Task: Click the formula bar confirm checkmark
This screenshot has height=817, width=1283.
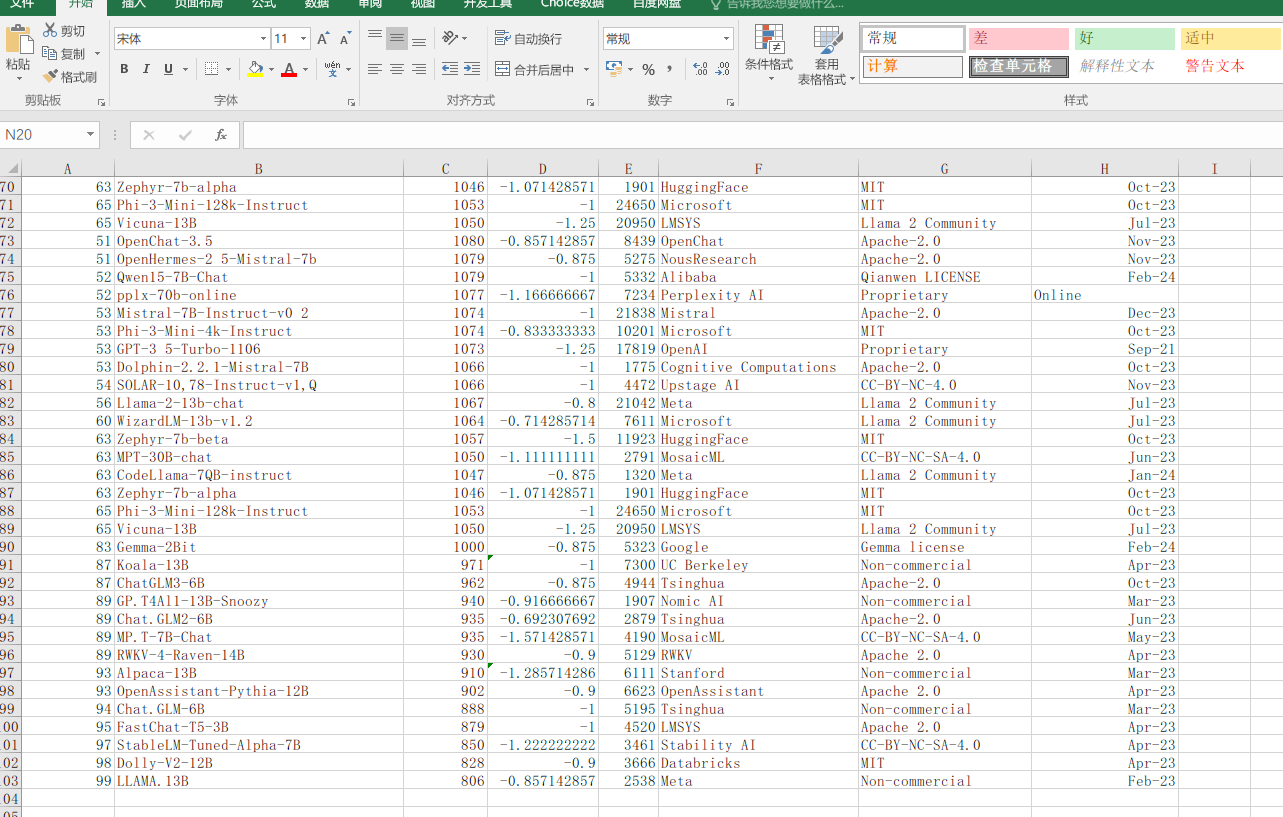Action: 185,135
